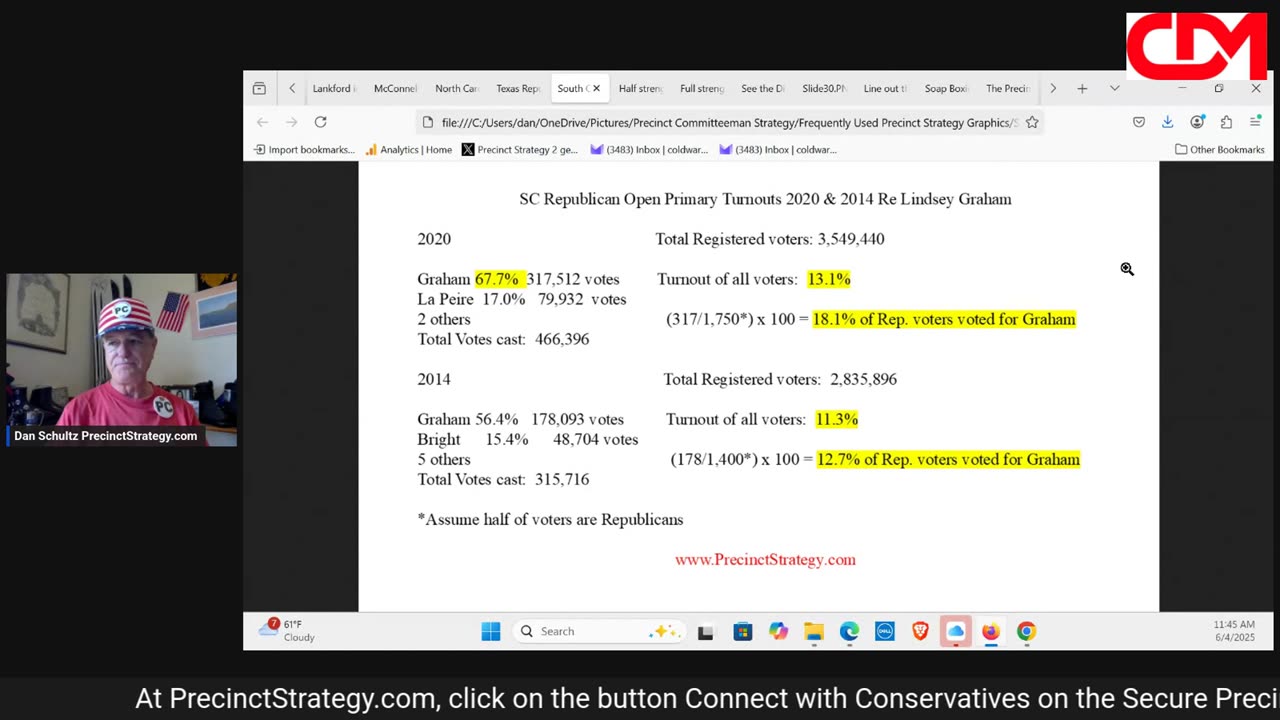Open Brave browser from taskbar
This screenshot has width=1280, height=720.
(x=920, y=631)
